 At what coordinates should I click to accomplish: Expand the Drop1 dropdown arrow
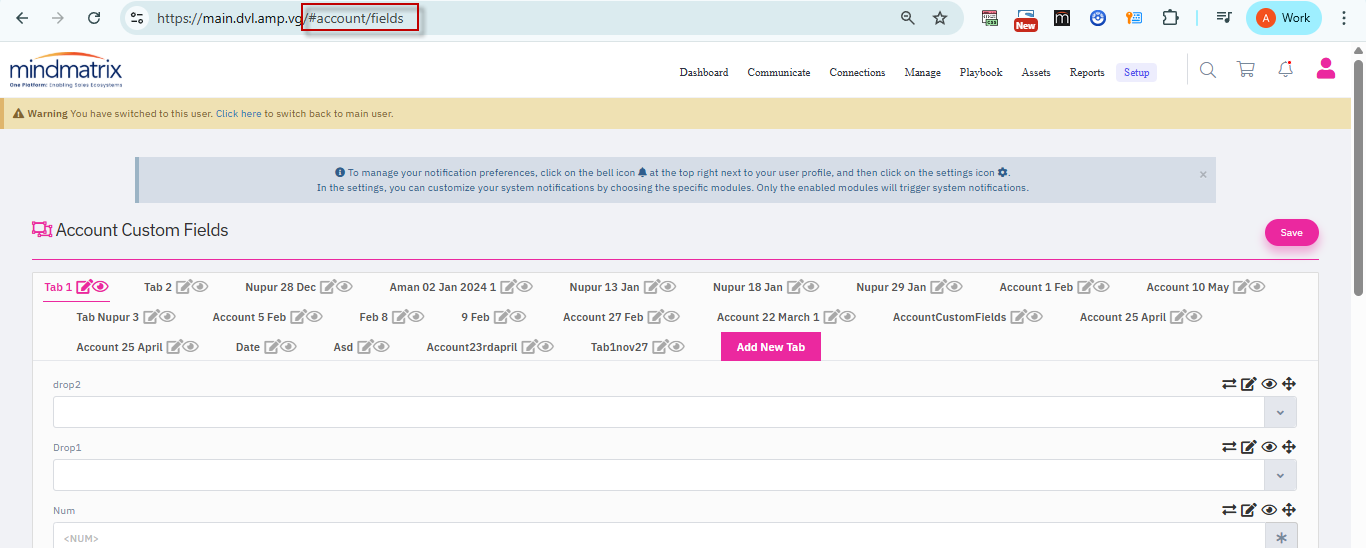pyautogui.click(x=1280, y=475)
